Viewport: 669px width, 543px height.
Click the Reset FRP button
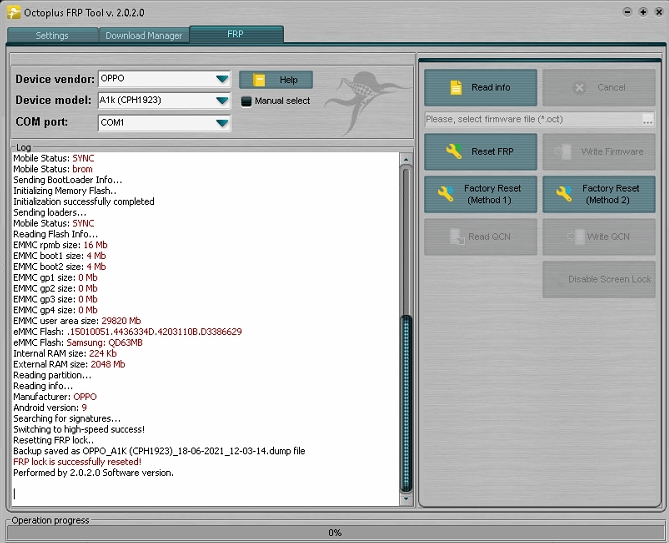point(480,151)
